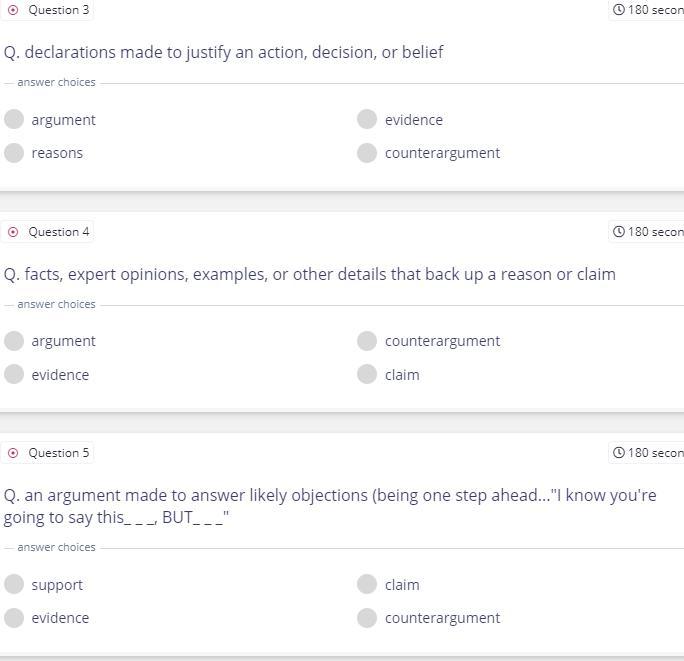This screenshot has width=684, height=661.
Task: Click Question 3 timer clock icon
Action: (x=619, y=10)
